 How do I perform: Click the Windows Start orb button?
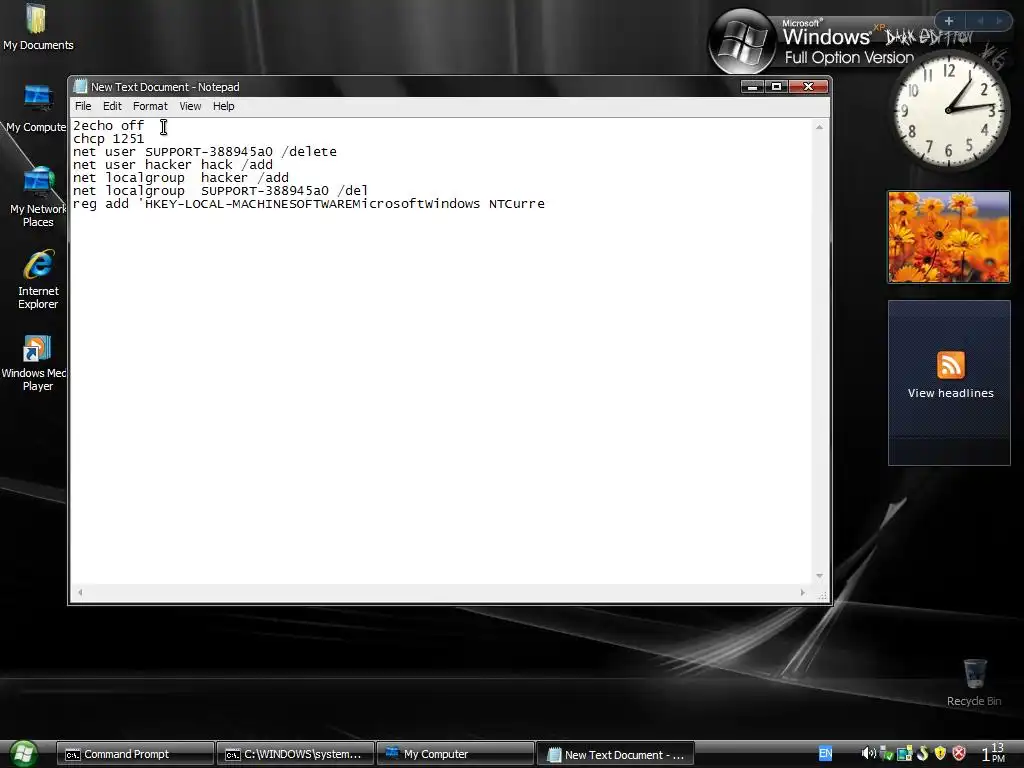pyautogui.click(x=24, y=754)
